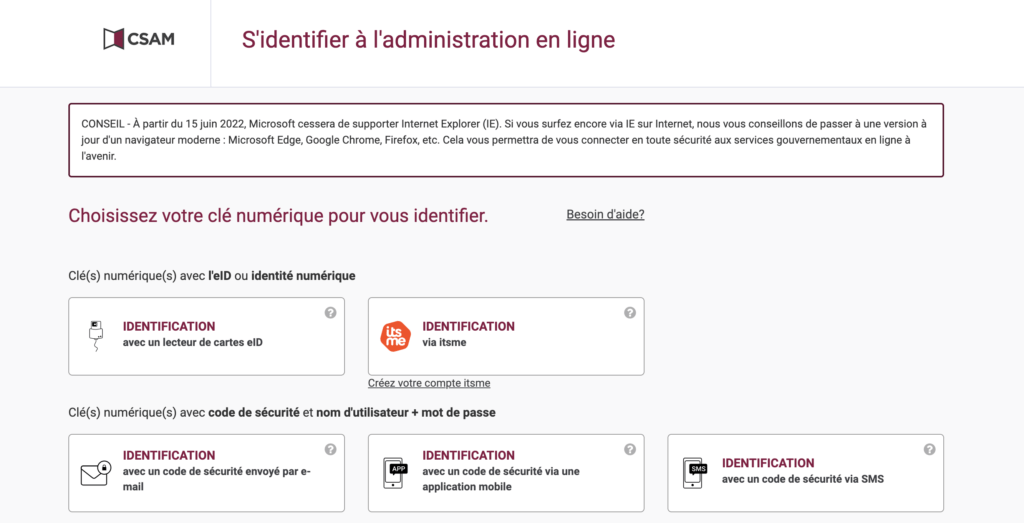The image size is (1024, 523).
Task: Open help question mark on e-mail code option
Action: point(330,449)
